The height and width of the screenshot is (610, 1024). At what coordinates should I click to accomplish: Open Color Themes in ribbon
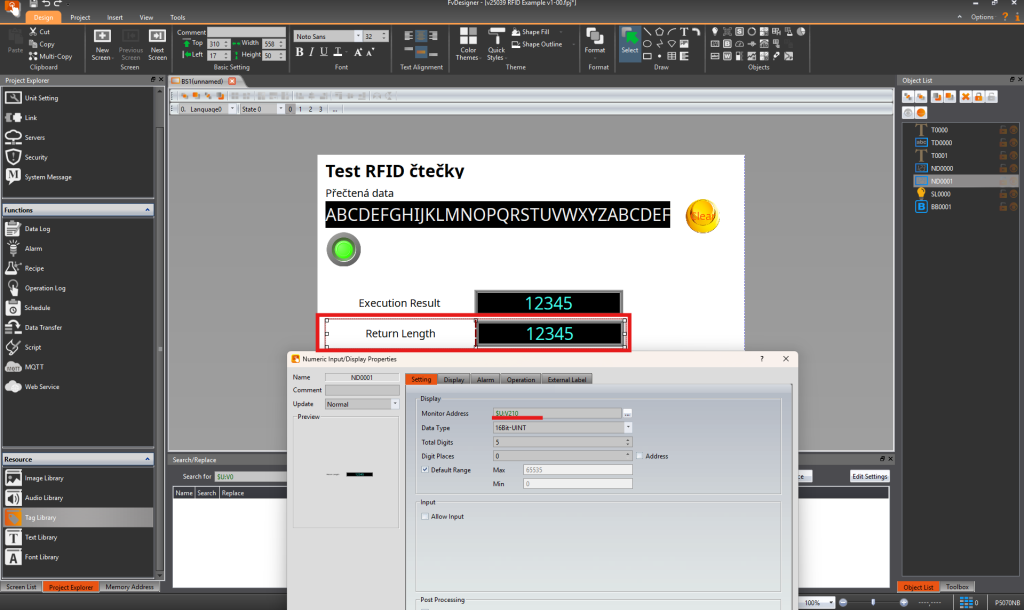click(467, 43)
